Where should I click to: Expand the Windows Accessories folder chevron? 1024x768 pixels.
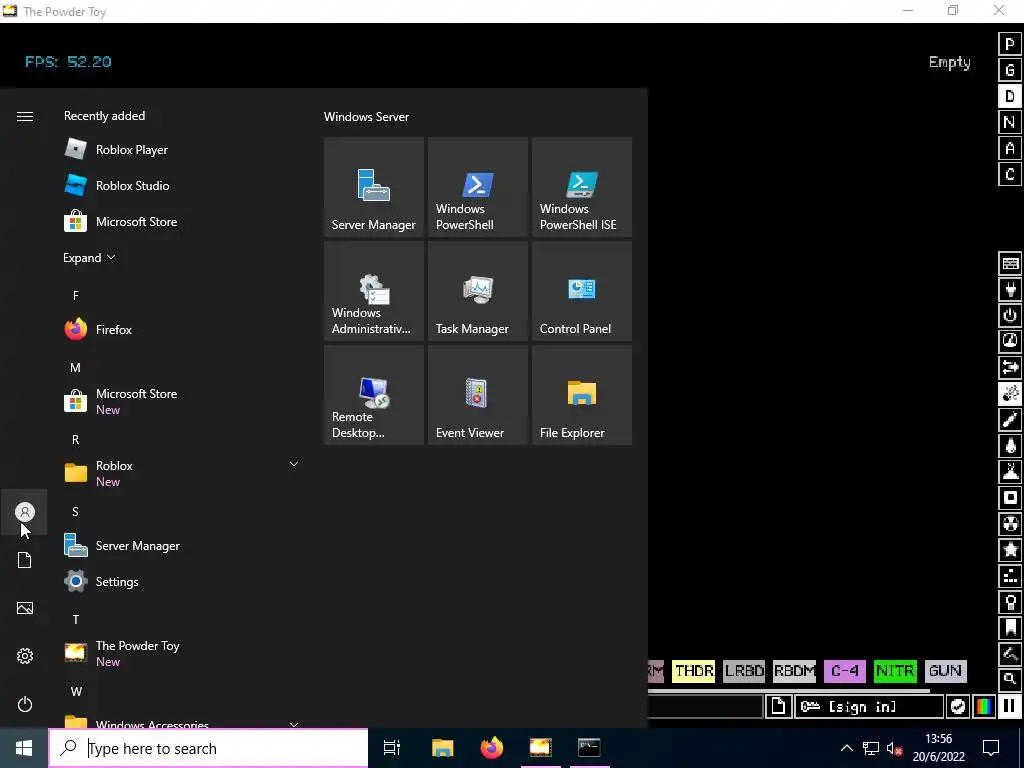coord(294,724)
